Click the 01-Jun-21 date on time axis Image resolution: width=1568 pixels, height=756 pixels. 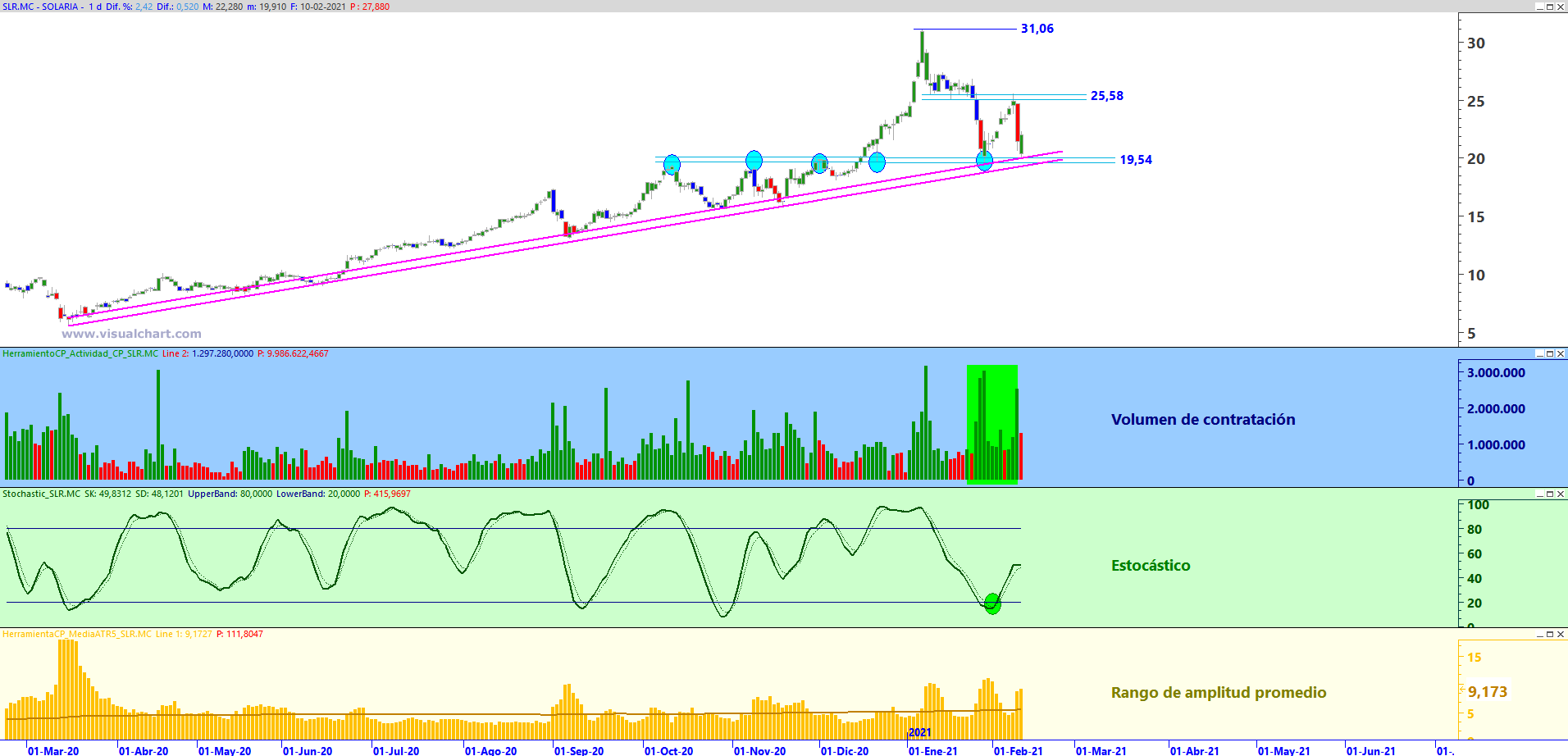(1371, 750)
